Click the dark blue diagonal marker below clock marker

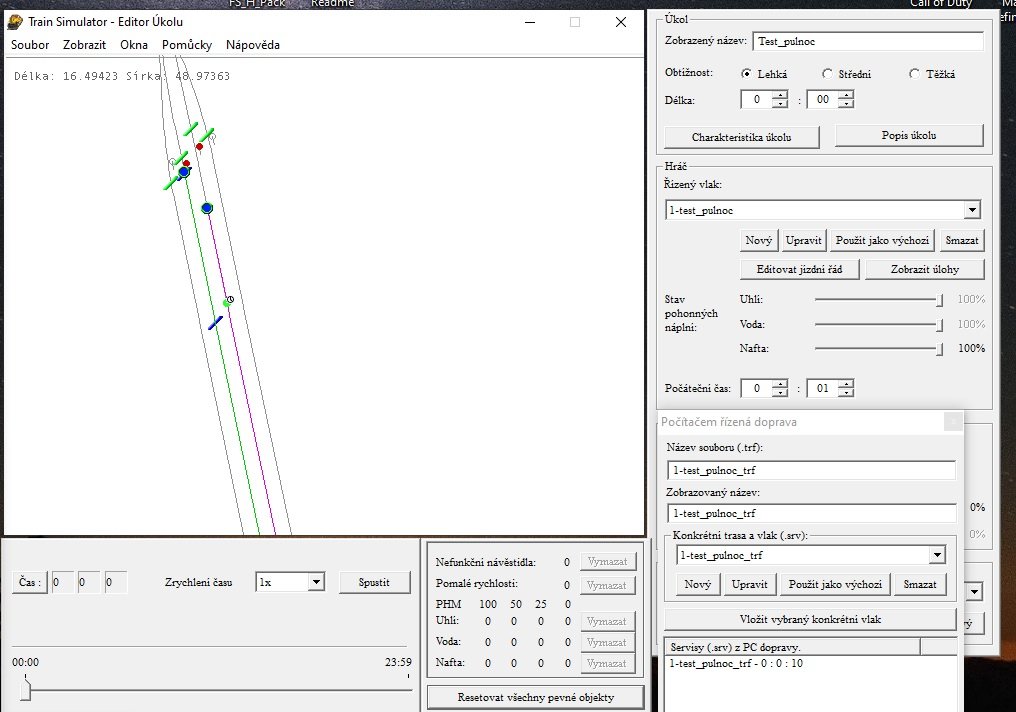click(215, 322)
